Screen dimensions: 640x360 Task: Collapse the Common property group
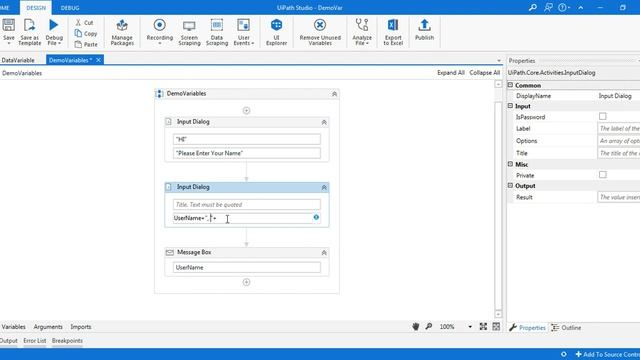point(510,85)
